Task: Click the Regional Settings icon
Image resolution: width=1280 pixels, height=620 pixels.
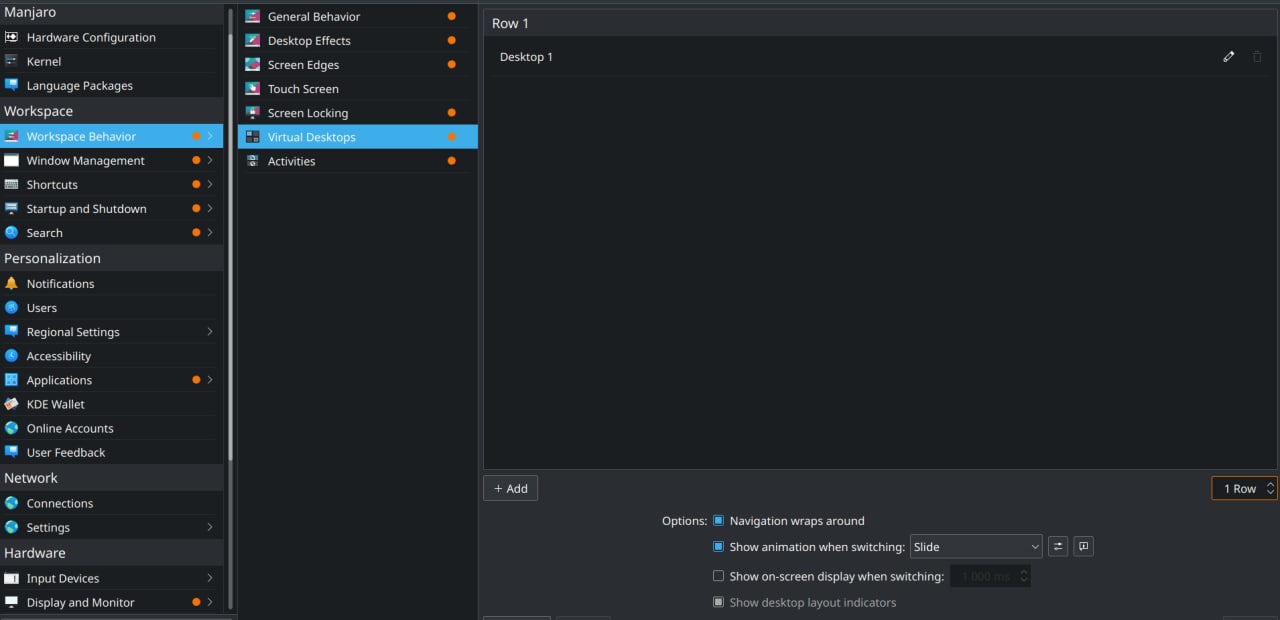Action: [11, 331]
